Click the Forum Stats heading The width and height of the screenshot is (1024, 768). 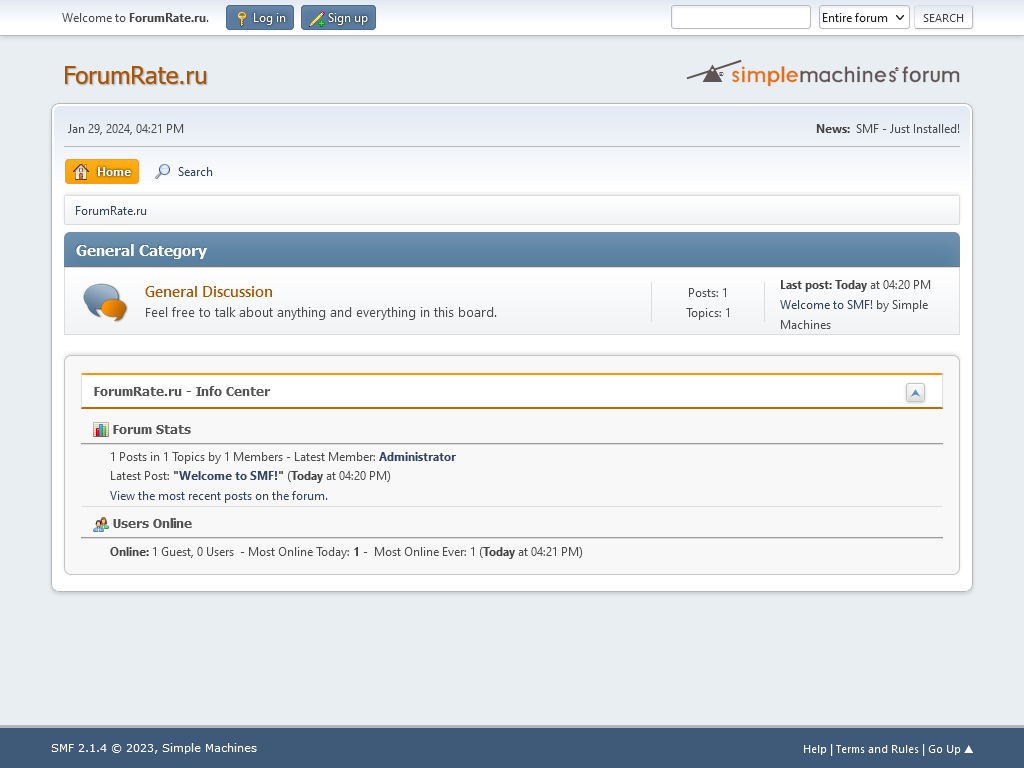click(152, 430)
